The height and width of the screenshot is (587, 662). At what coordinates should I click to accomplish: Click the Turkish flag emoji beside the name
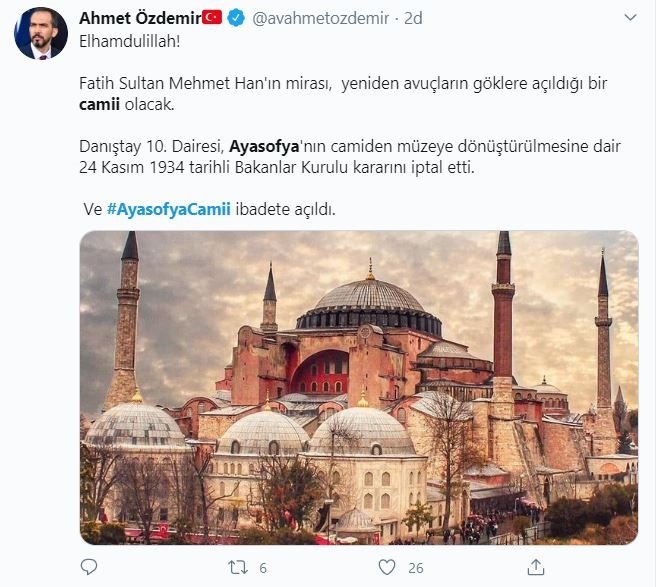pyautogui.click(x=212, y=18)
